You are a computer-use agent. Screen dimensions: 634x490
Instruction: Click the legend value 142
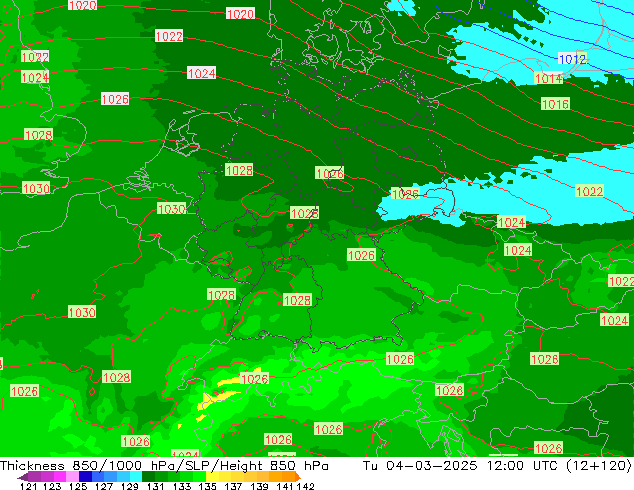point(306,486)
